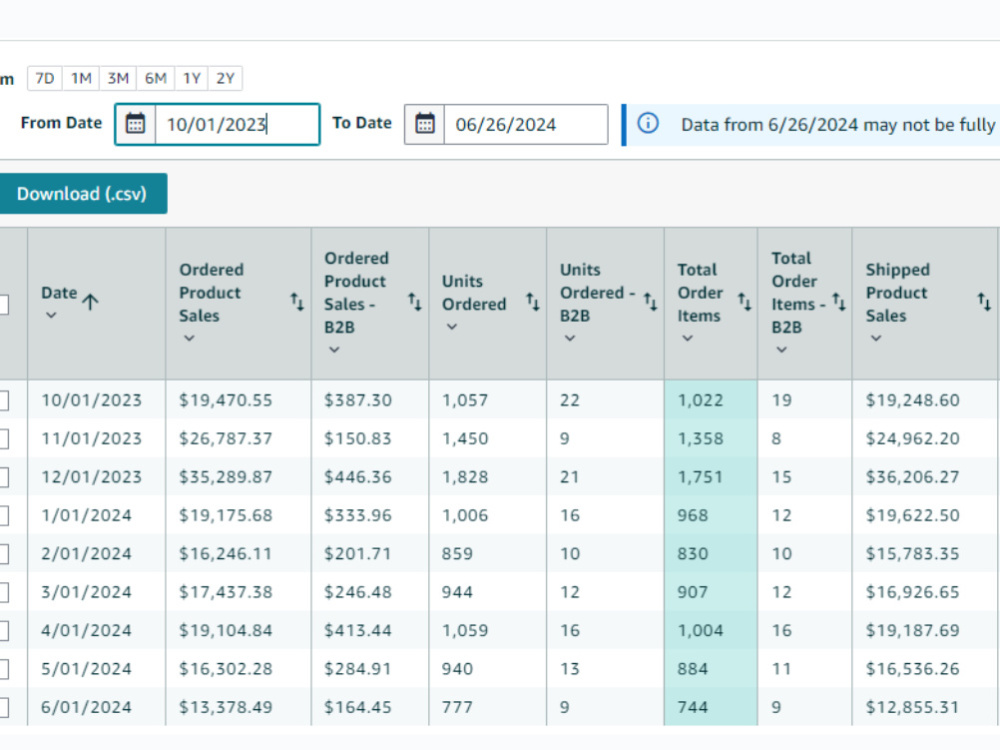Check the row checkbox for 1/01/2024
Viewport: 1000px width, 750px height.
(x=2, y=515)
